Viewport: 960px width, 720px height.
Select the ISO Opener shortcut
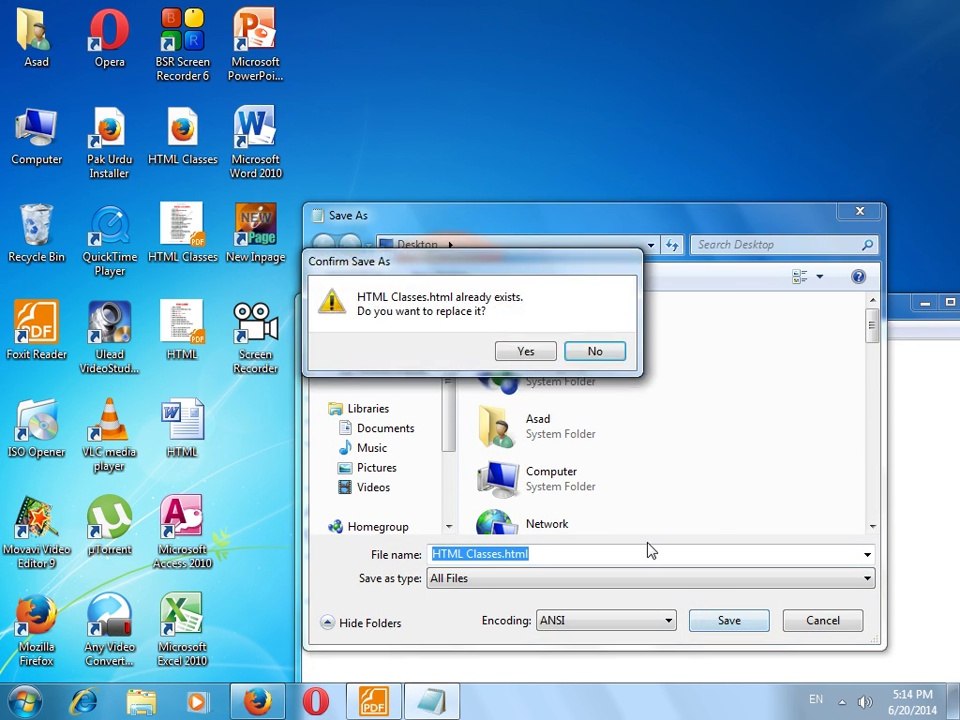point(36,429)
